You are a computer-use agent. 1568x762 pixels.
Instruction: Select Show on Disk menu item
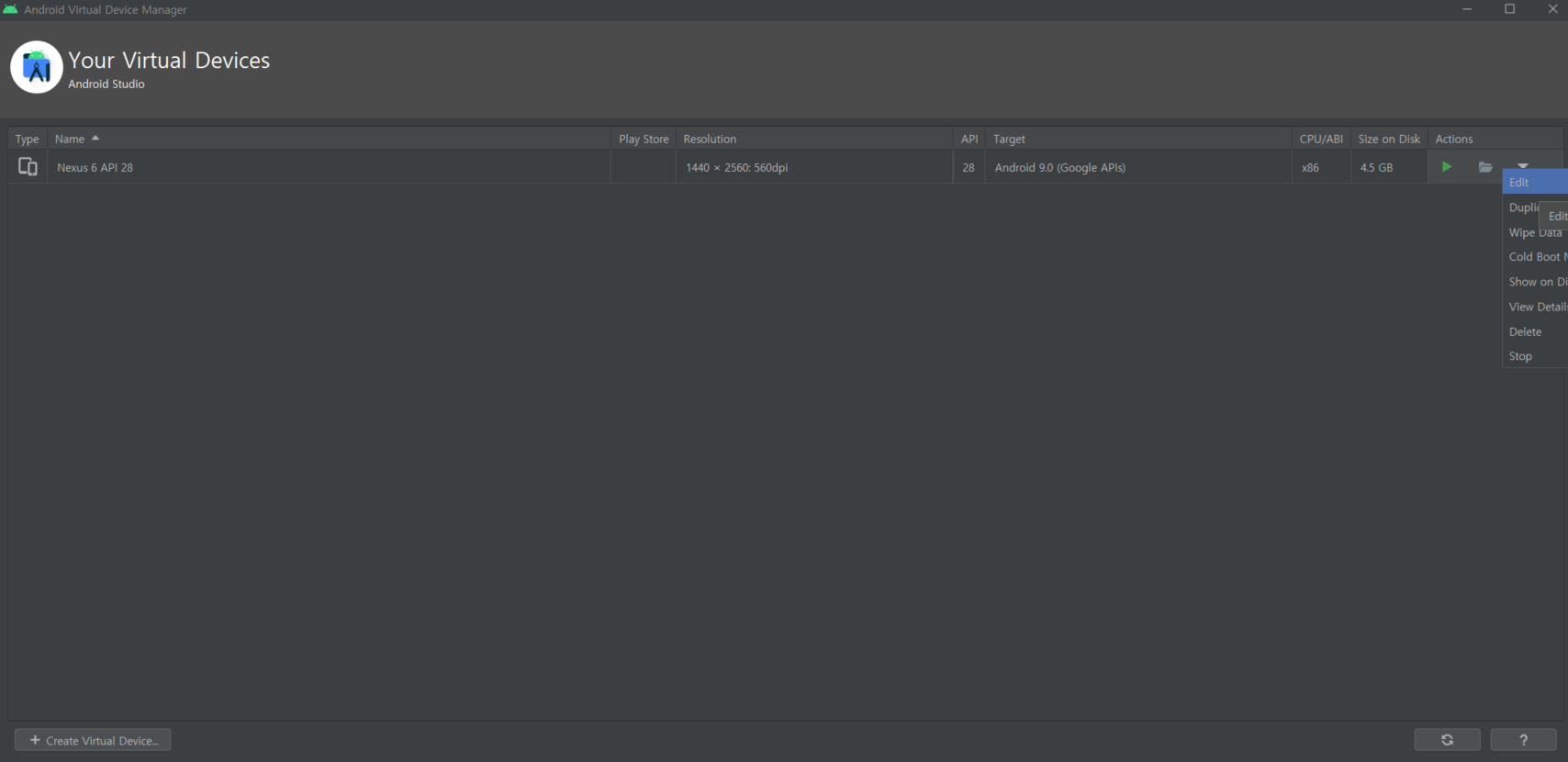click(x=1535, y=282)
